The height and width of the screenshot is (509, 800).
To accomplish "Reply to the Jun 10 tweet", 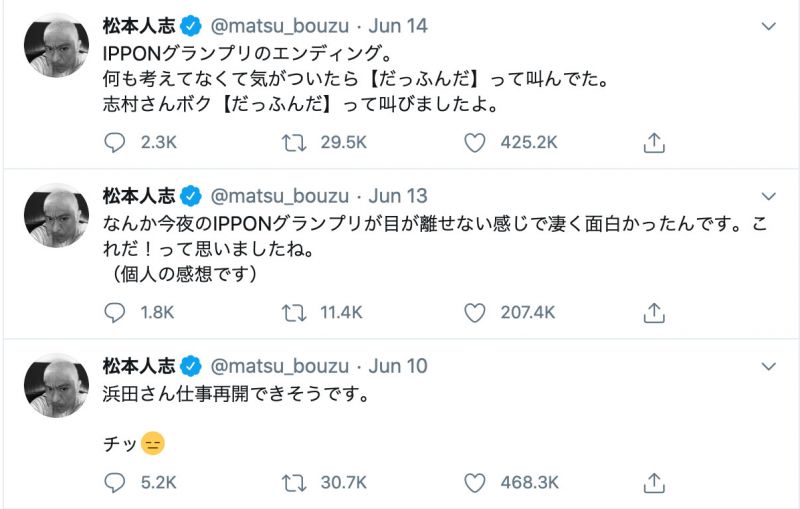I will tap(115, 483).
